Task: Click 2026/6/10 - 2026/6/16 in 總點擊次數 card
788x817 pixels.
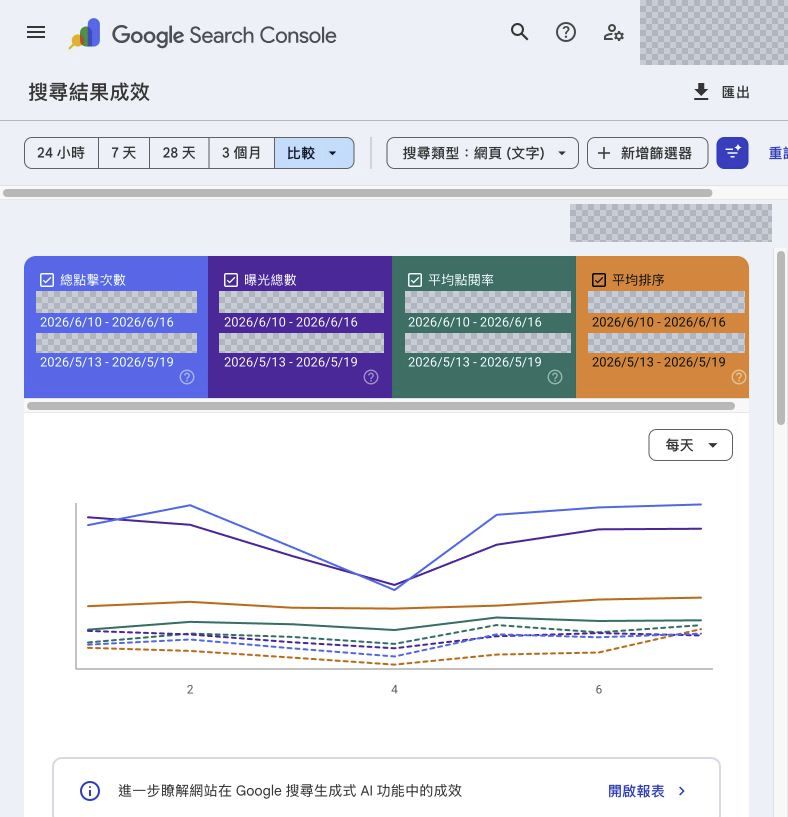Action: pyautogui.click(x=107, y=322)
